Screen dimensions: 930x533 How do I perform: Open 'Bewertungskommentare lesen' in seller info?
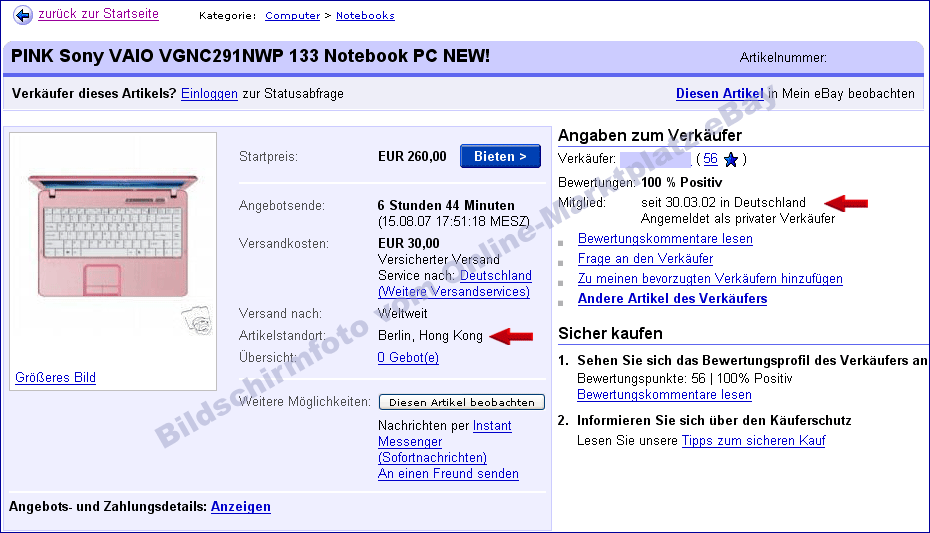[665, 239]
